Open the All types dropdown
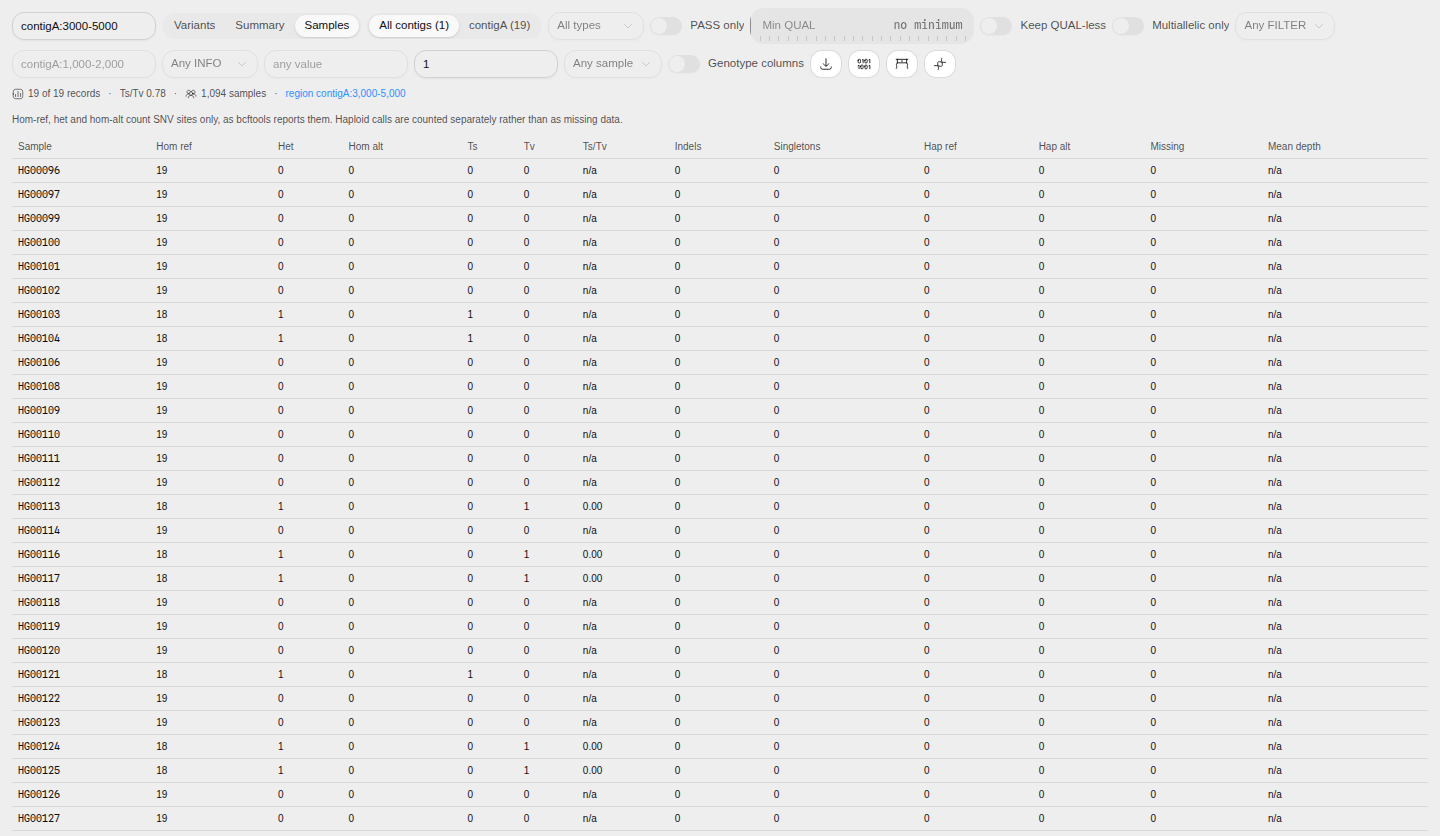Viewport: 1440px width, 836px height. [x=596, y=26]
